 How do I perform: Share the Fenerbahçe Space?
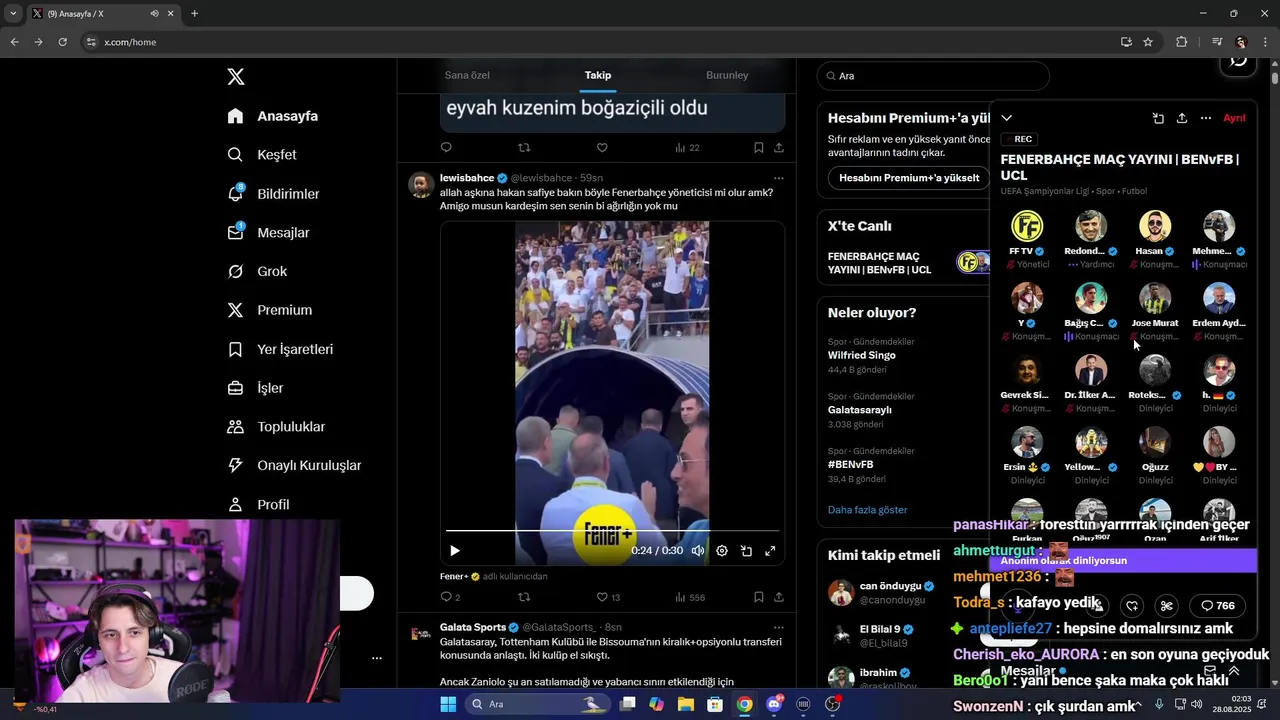[1182, 118]
